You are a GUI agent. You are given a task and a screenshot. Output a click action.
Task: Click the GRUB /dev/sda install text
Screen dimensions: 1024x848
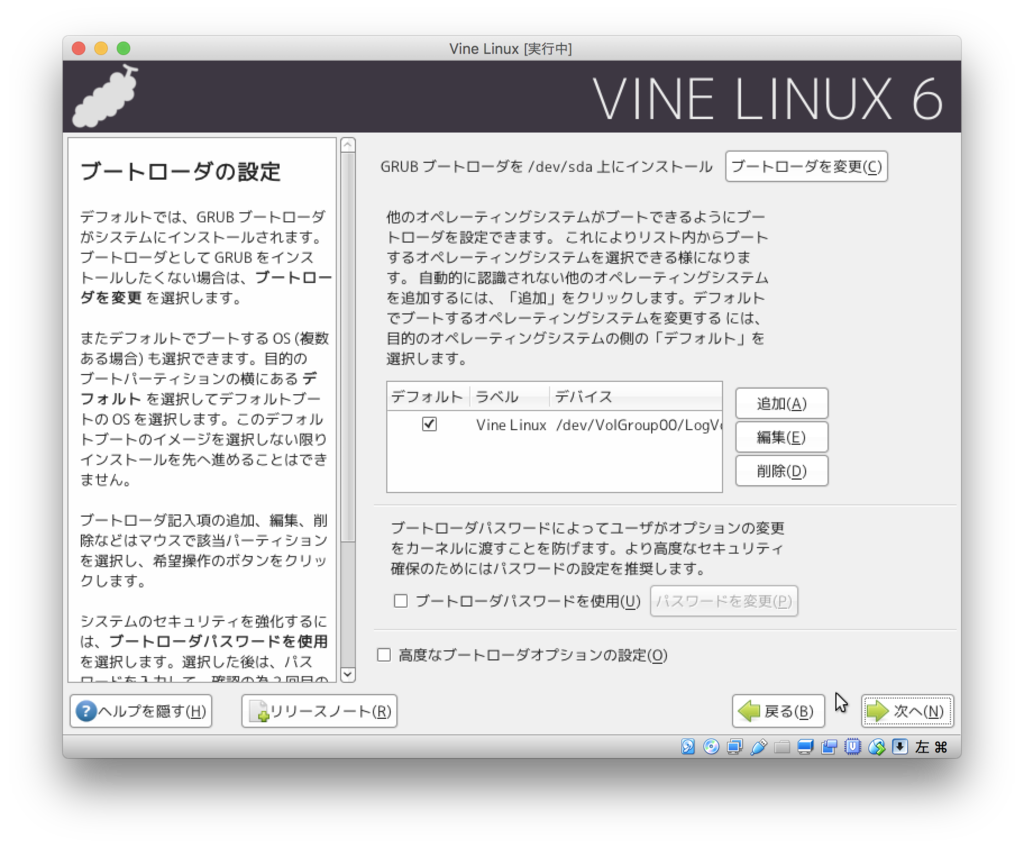[x=546, y=167]
